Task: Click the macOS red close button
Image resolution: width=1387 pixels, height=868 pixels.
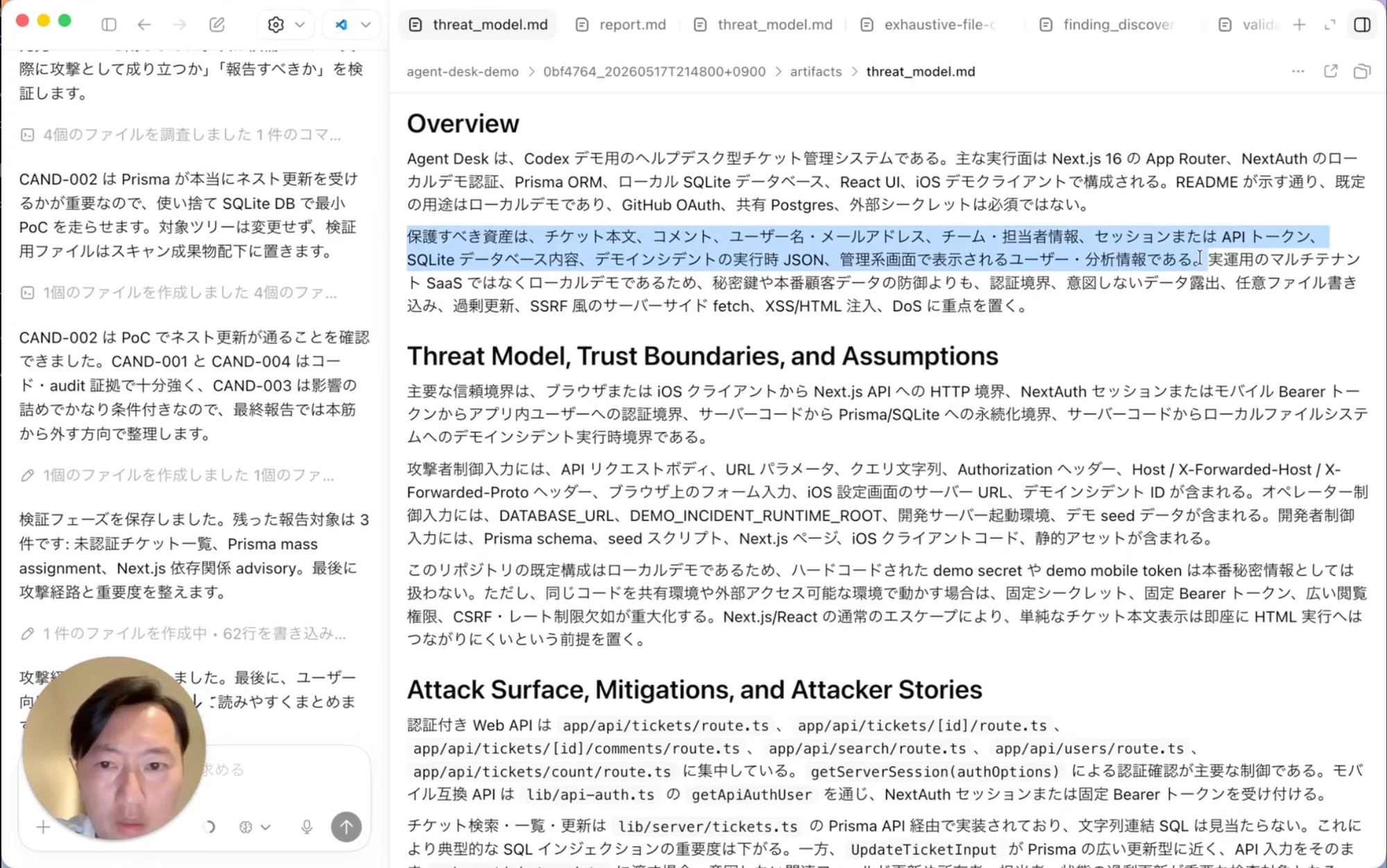Action: pyautogui.click(x=22, y=21)
